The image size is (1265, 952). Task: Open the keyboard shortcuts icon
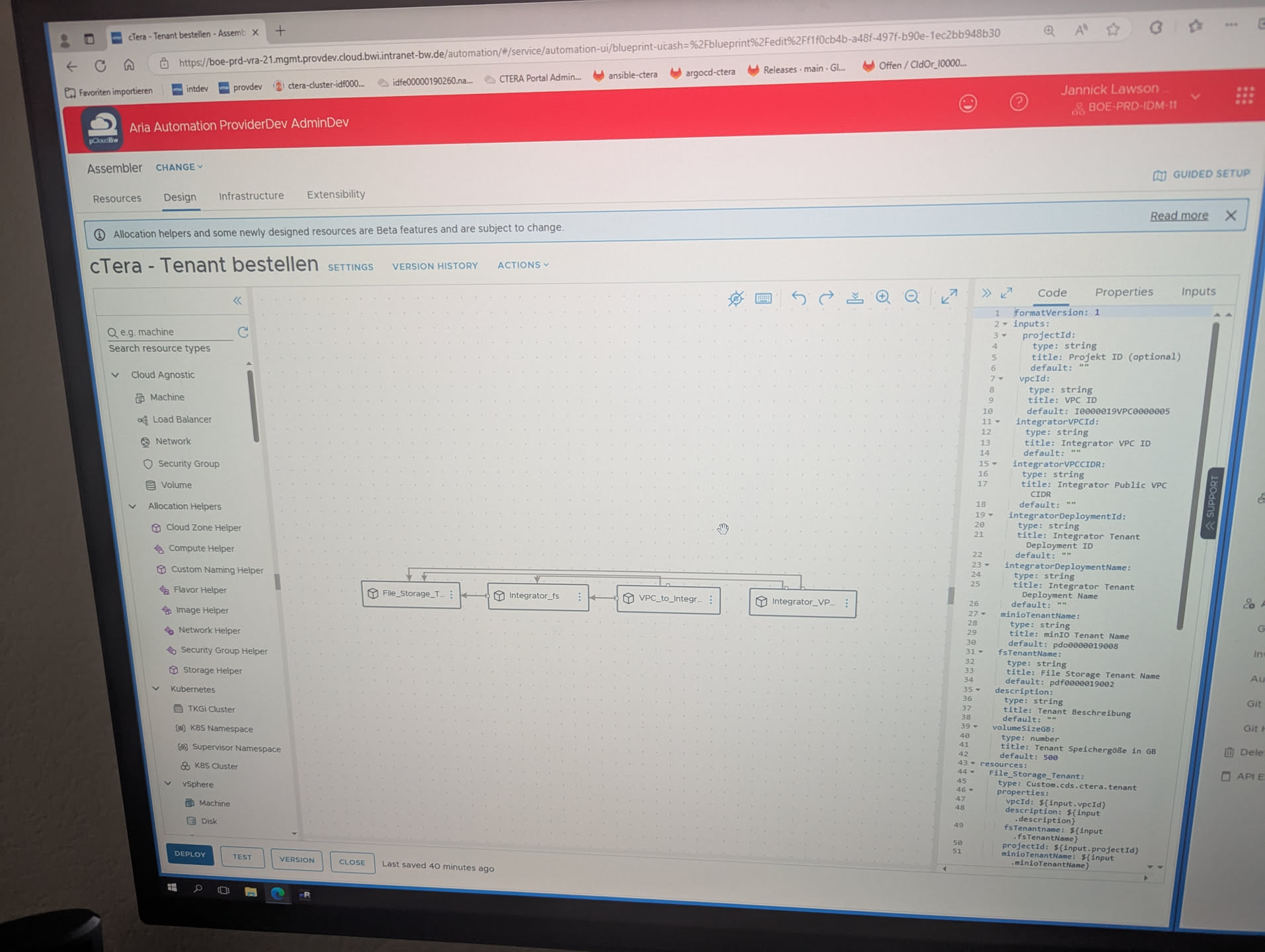(763, 299)
